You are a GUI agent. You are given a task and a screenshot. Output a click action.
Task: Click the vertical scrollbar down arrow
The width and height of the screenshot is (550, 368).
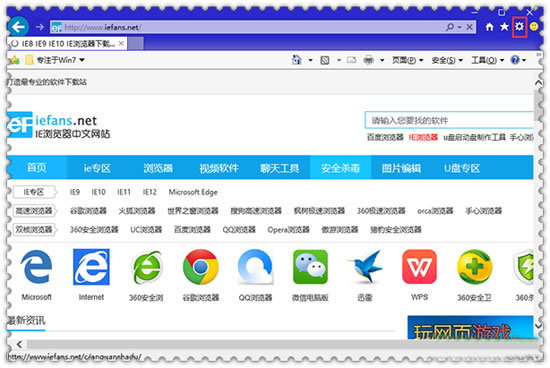coord(538,326)
